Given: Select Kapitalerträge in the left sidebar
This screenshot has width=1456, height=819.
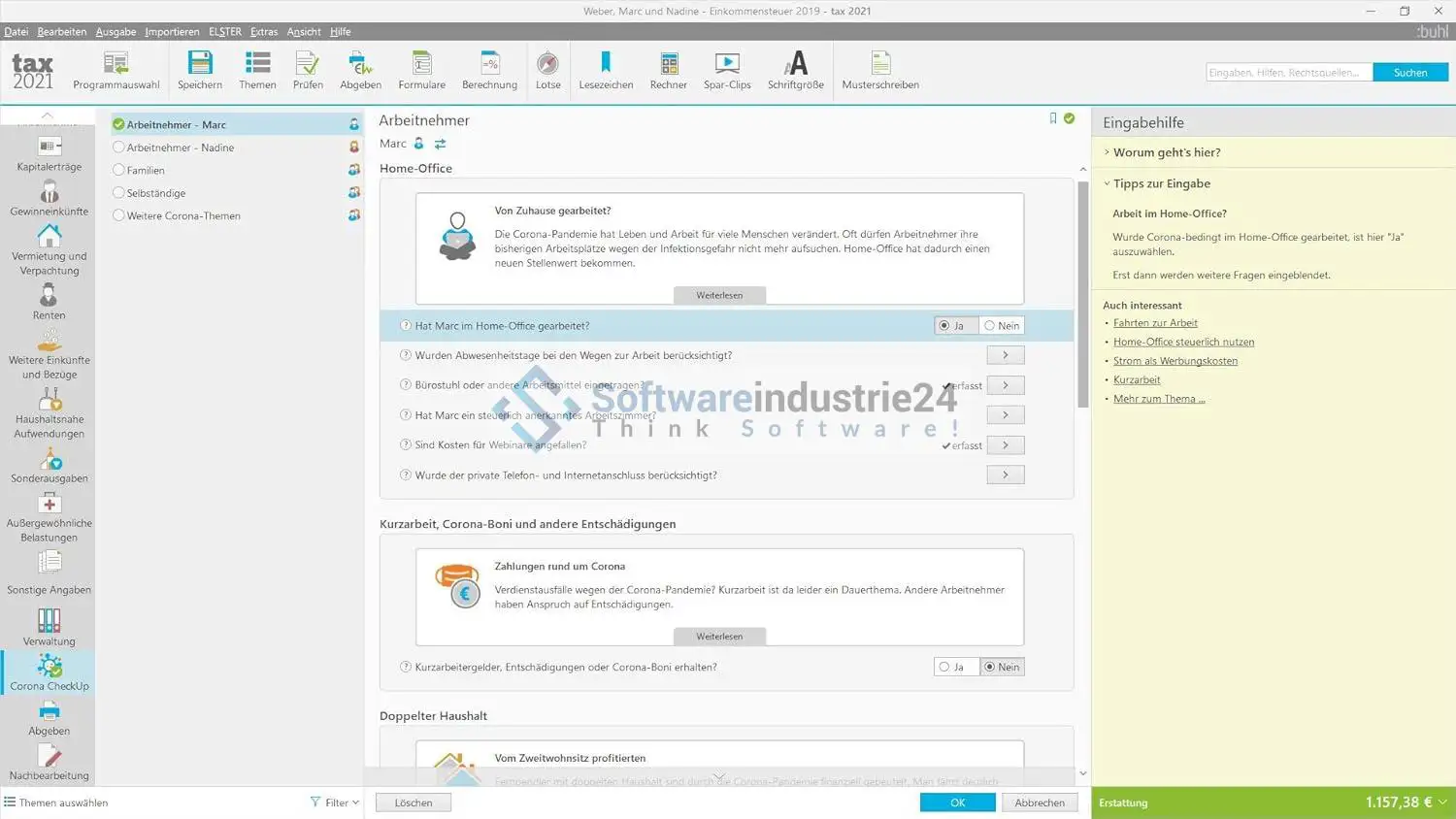Looking at the screenshot, I should [x=49, y=153].
